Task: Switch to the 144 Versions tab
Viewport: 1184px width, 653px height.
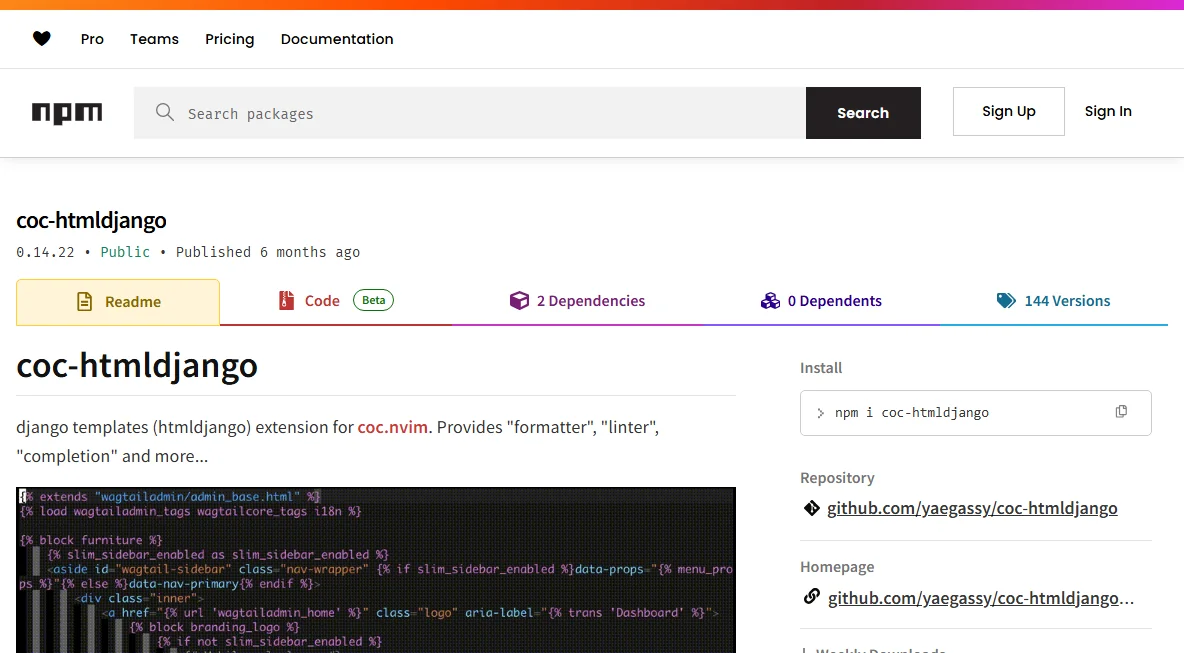Action: click(x=1053, y=301)
